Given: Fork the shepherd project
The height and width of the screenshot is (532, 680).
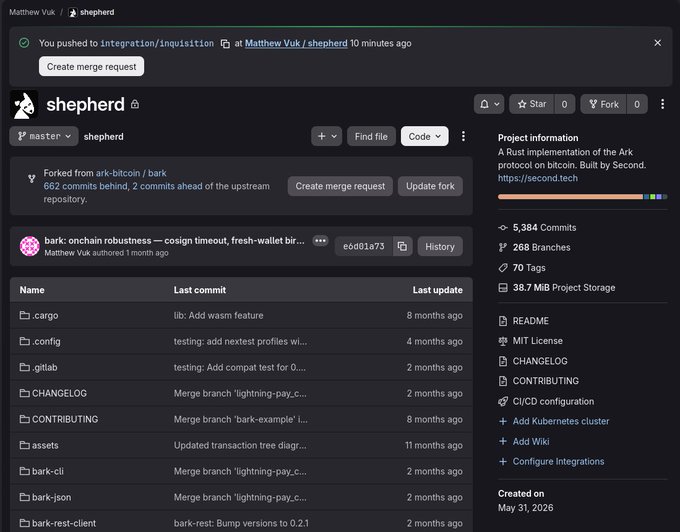Looking at the screenshot, I should [604, 104].
